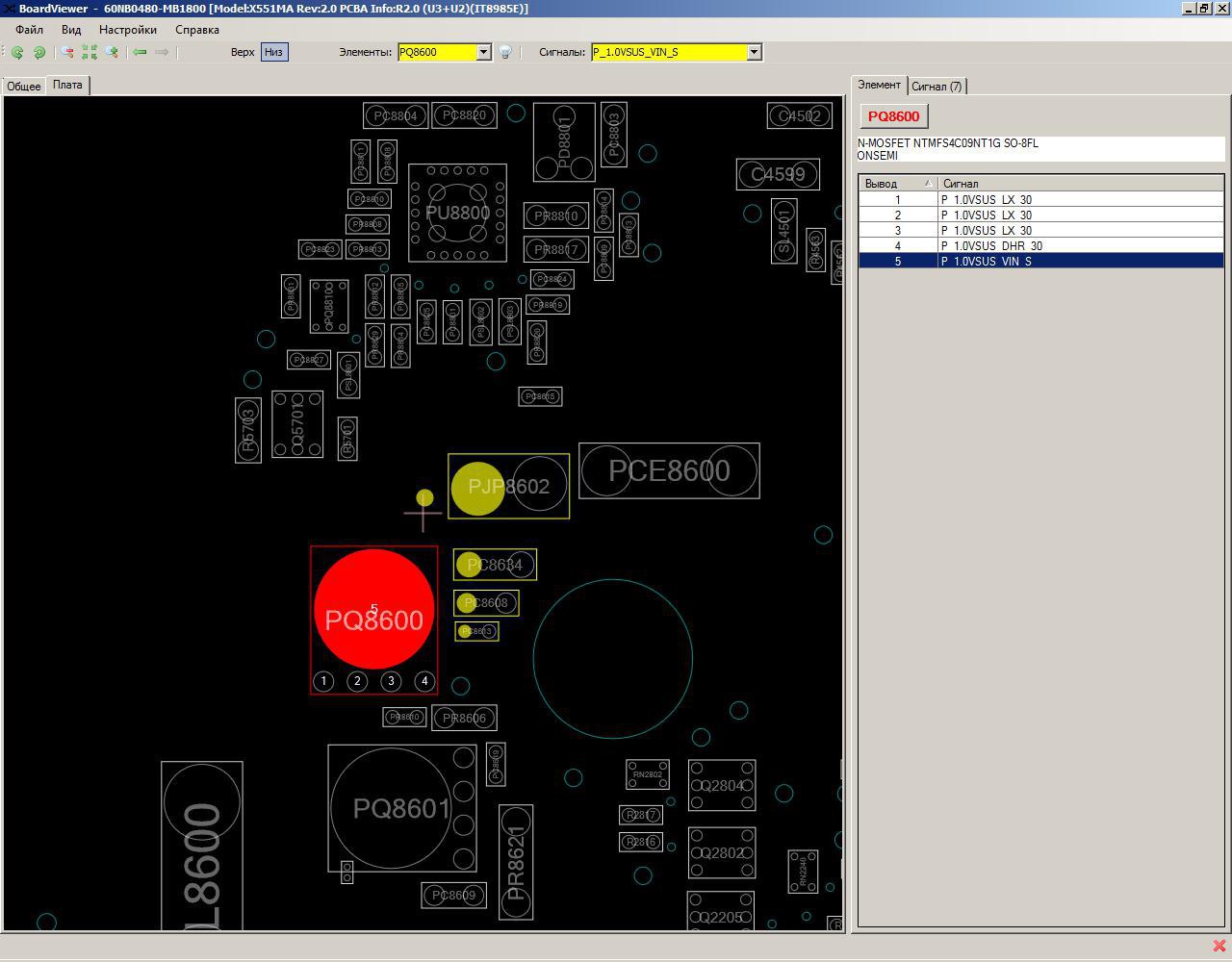Click the red X in the status bar
1232x962 pixels.
pyautogui.click(x=1219, y=946)
